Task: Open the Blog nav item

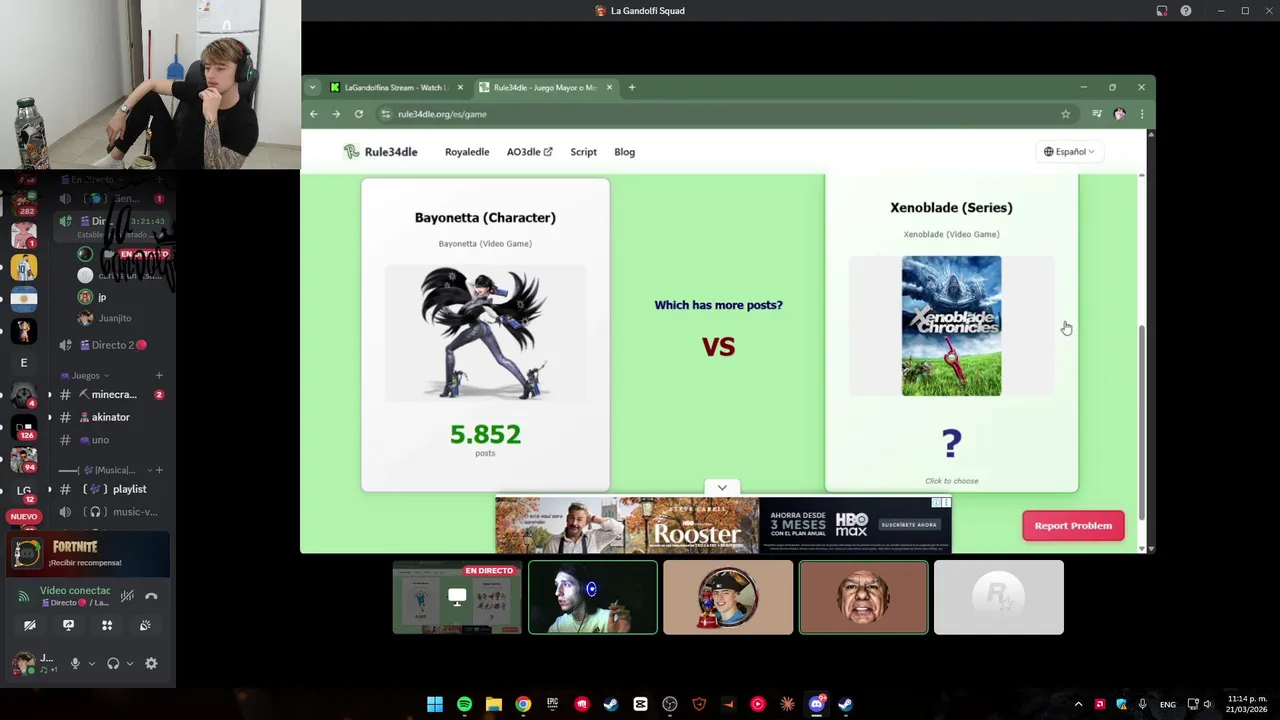Action: pos(624,152)
